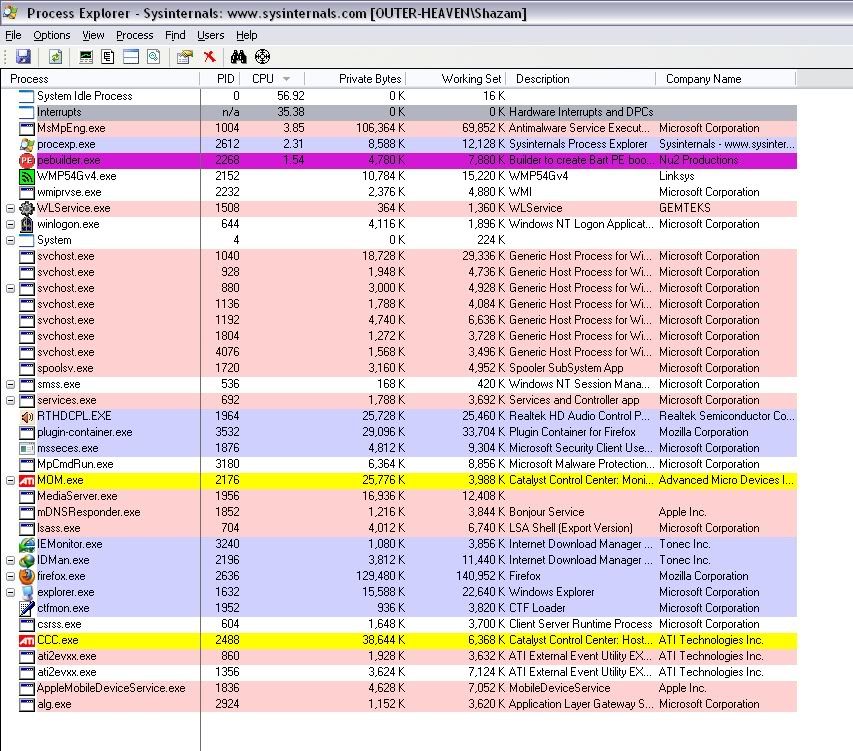Select the spoolsv.exe process name
This screenshot has height=751, width=853.
pyautogui.click(x=65, y=368)
